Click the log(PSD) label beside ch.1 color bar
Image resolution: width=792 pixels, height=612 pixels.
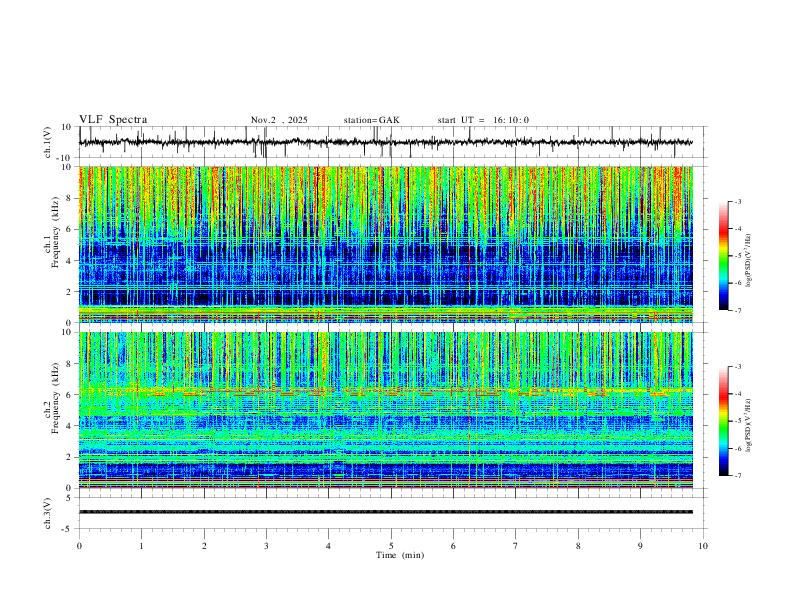(x=749, y=261)
